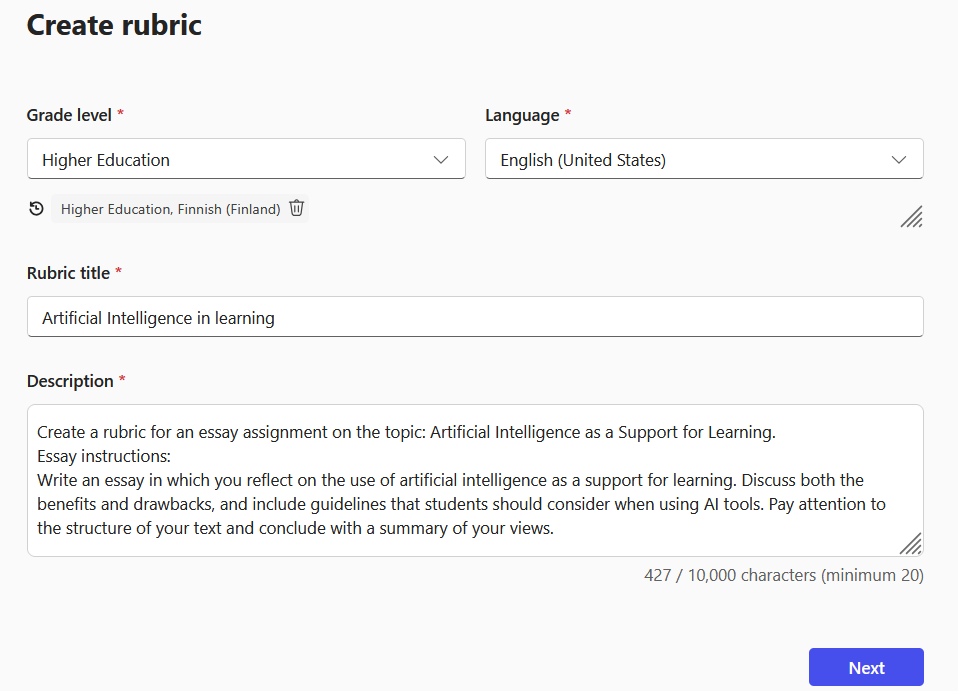The height and width of the screenshot is (691, 958).
Task: Click the English (United States) language field
Action: tap(704, 158)
